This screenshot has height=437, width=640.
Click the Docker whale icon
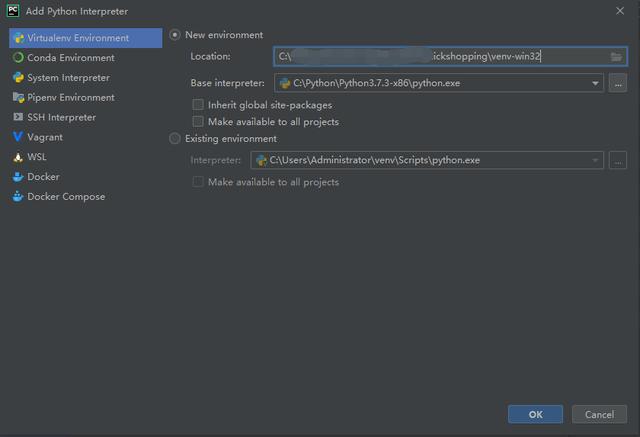pos(18,177)
